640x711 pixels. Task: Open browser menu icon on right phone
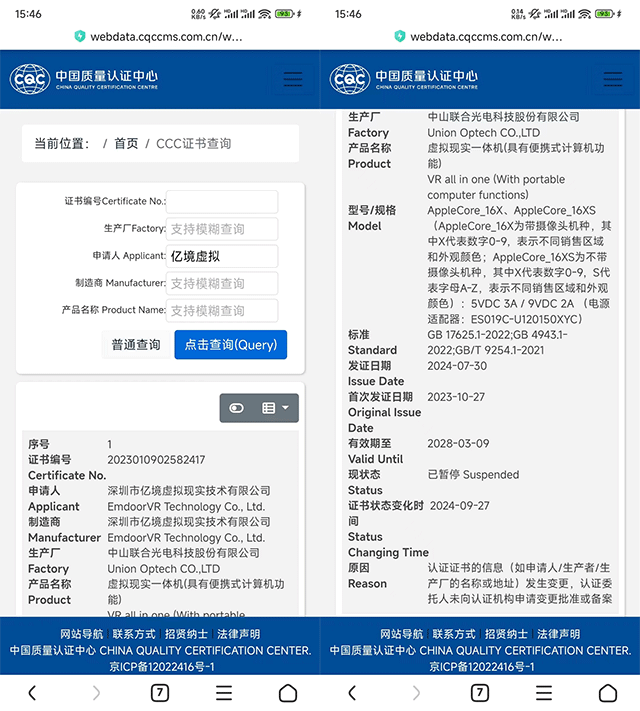[544, 693]
